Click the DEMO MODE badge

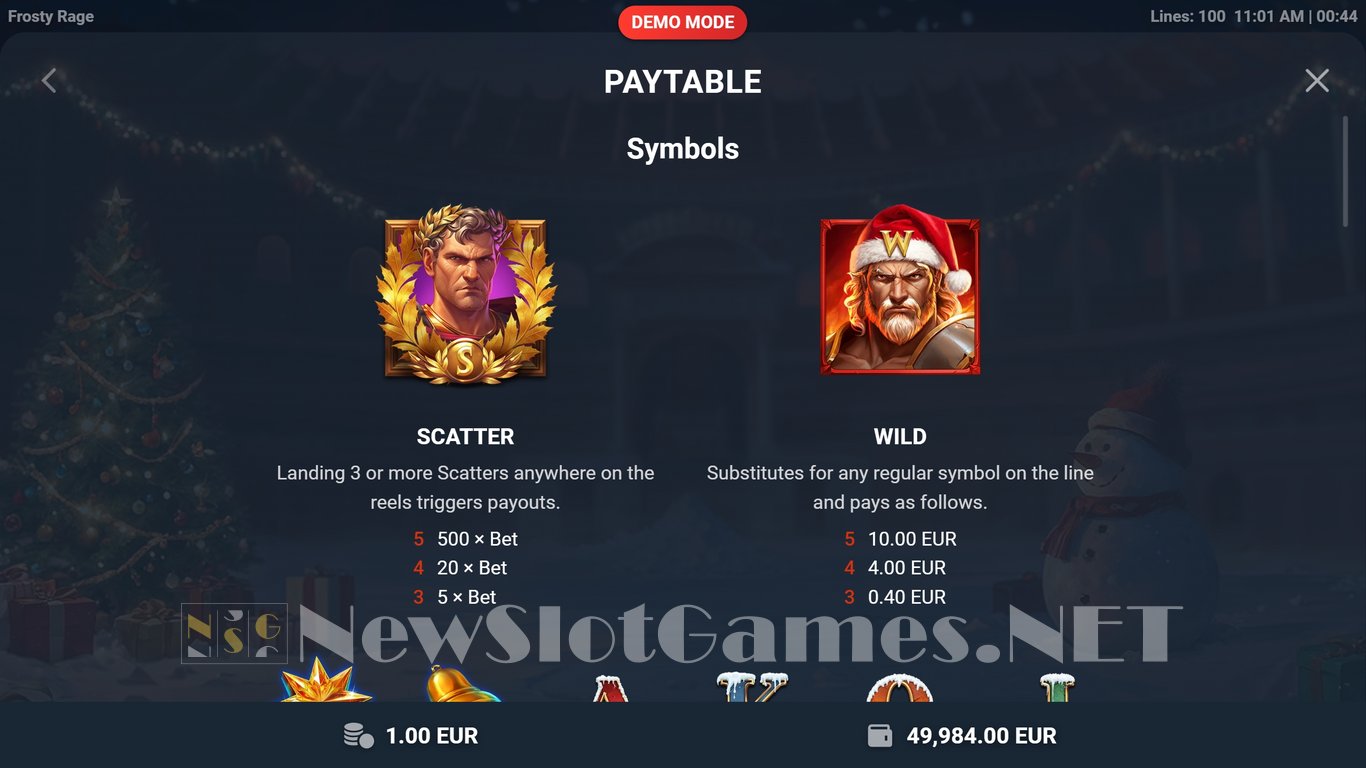click(x=683, y=22)
